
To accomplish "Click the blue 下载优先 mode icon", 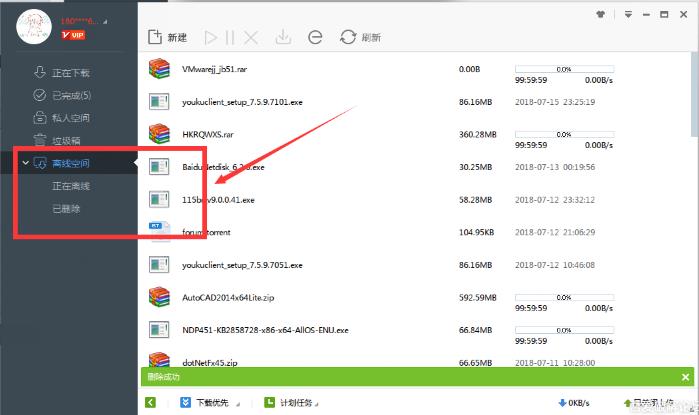I will pyautogui.click(x=185, y=403).
